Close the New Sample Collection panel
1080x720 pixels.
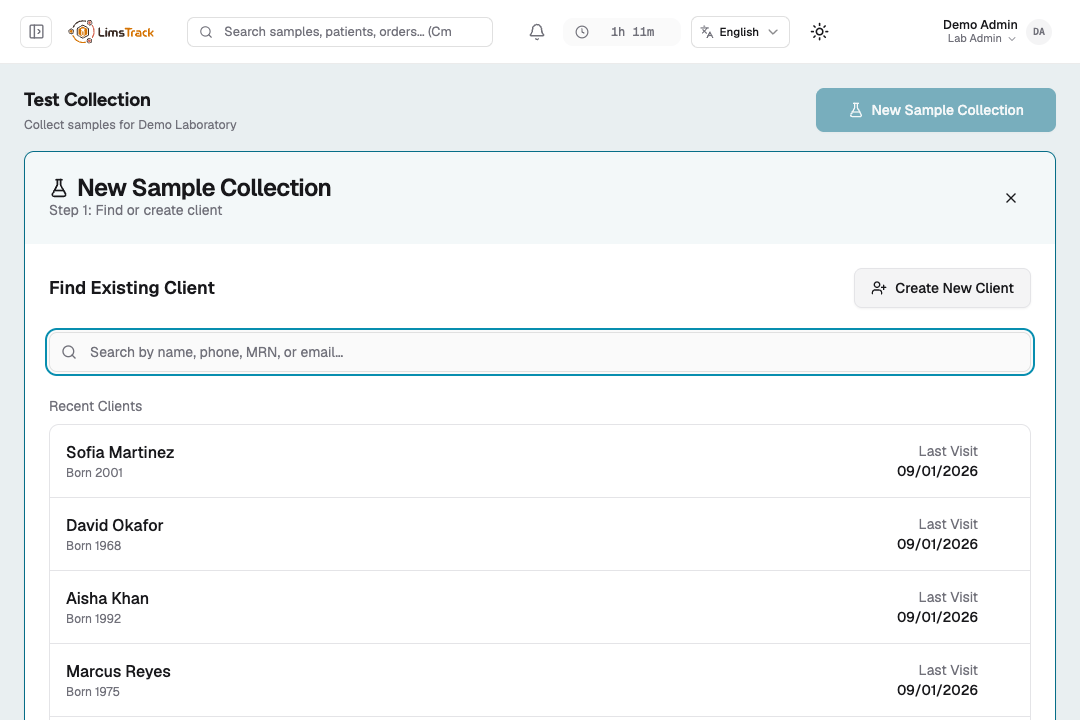1010,198
